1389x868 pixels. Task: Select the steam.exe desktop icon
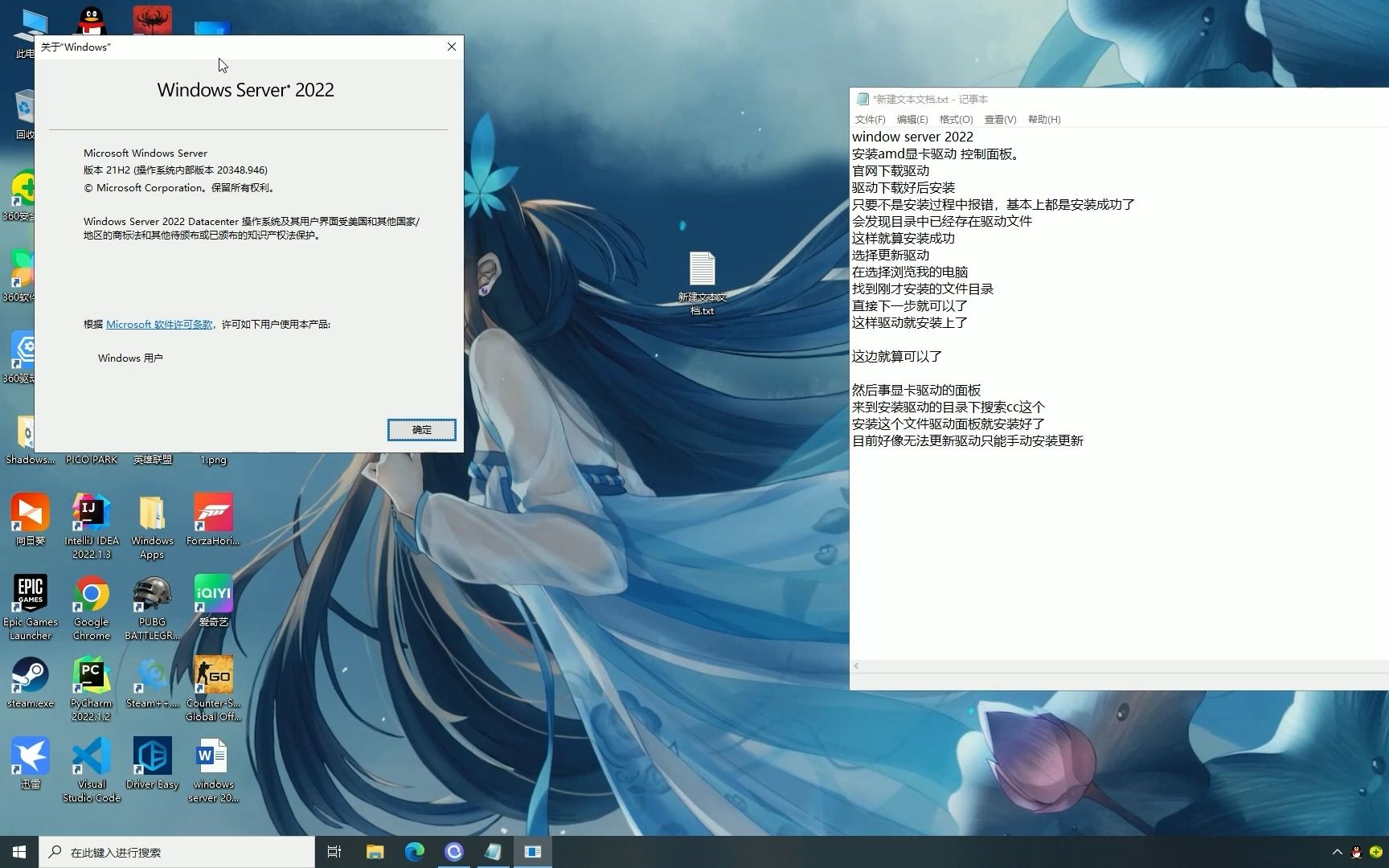(31, 682)
